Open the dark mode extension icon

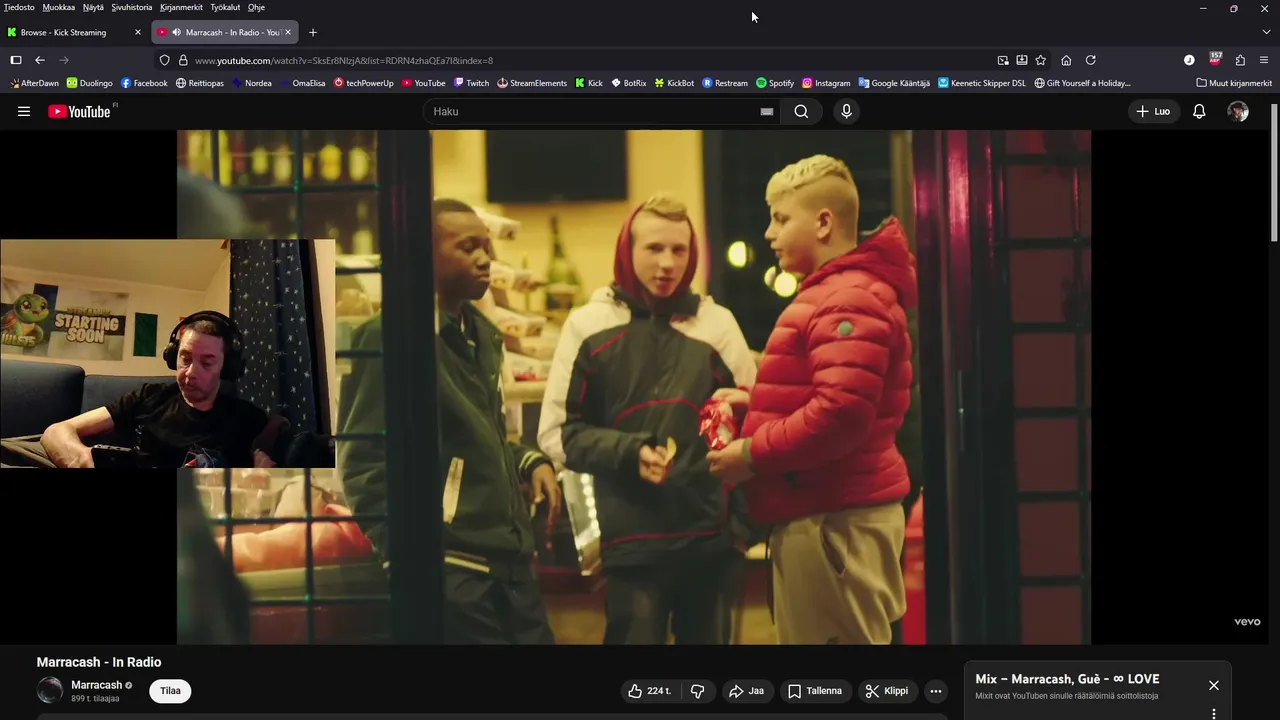tap(1189, 60)
